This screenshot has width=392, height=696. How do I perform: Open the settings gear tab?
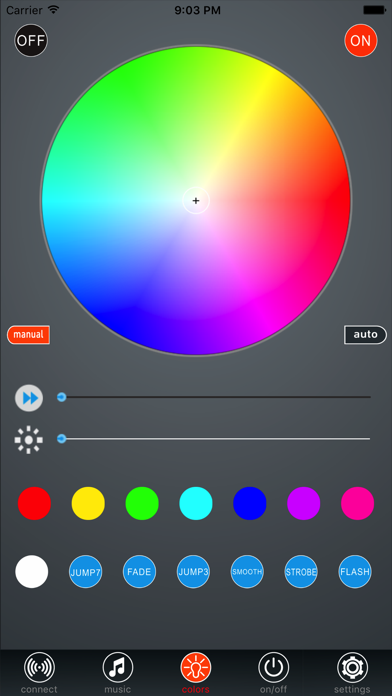tap(352, 667)
